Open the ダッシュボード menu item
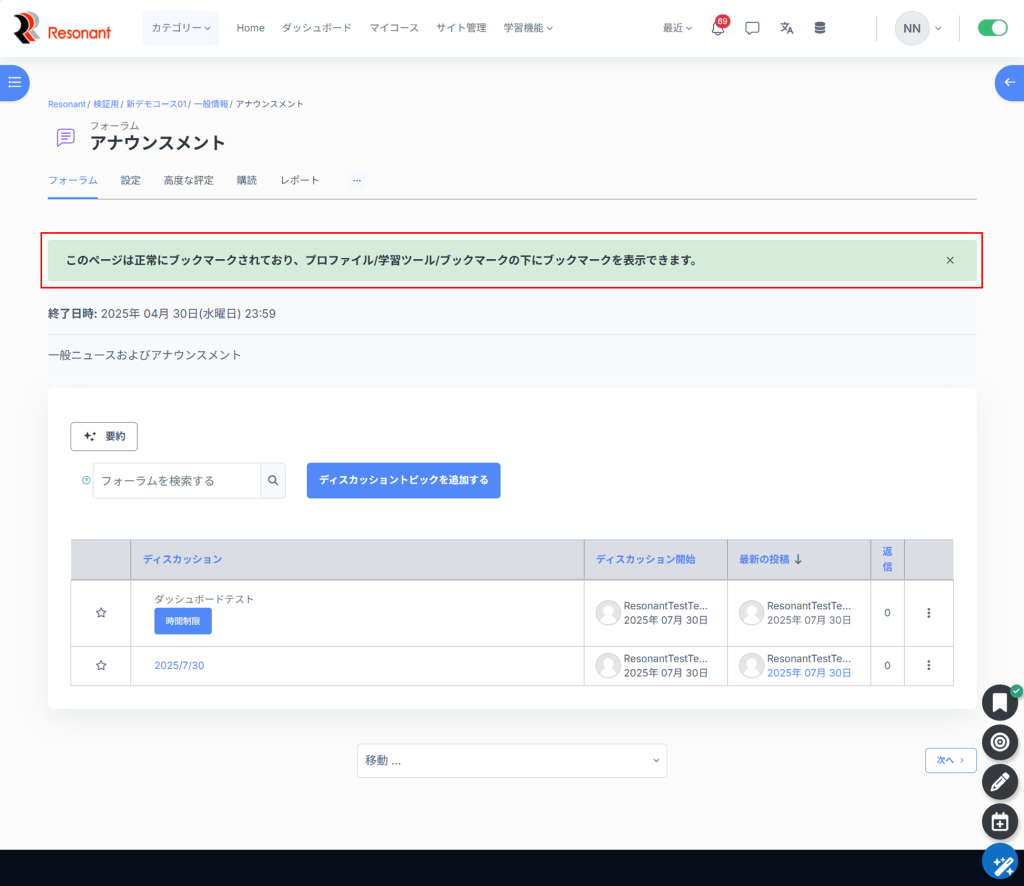This screenshot has width=1024, height=886. (316, 28)
